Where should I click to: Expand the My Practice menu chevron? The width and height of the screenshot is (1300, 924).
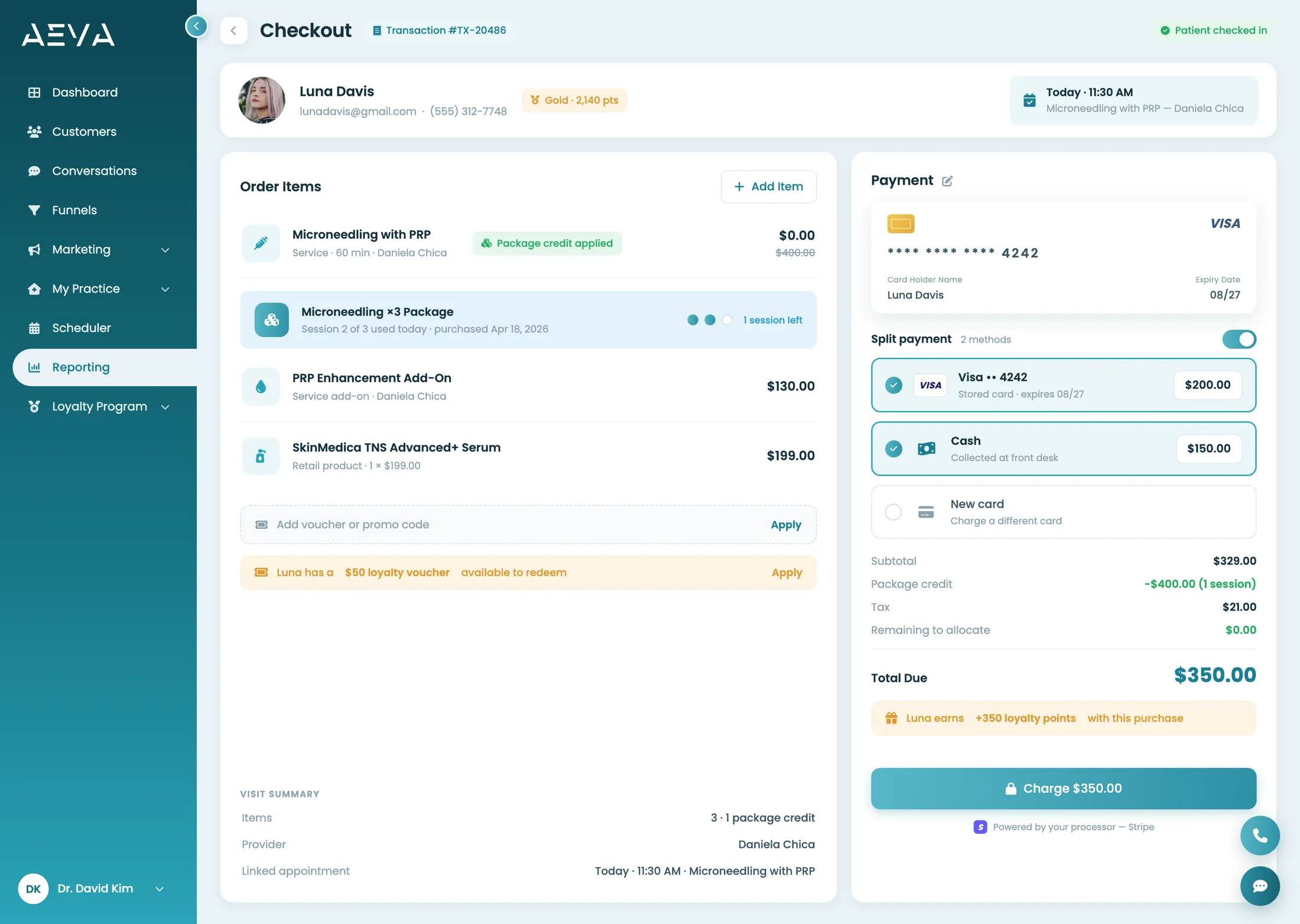(x=165, y=289)
